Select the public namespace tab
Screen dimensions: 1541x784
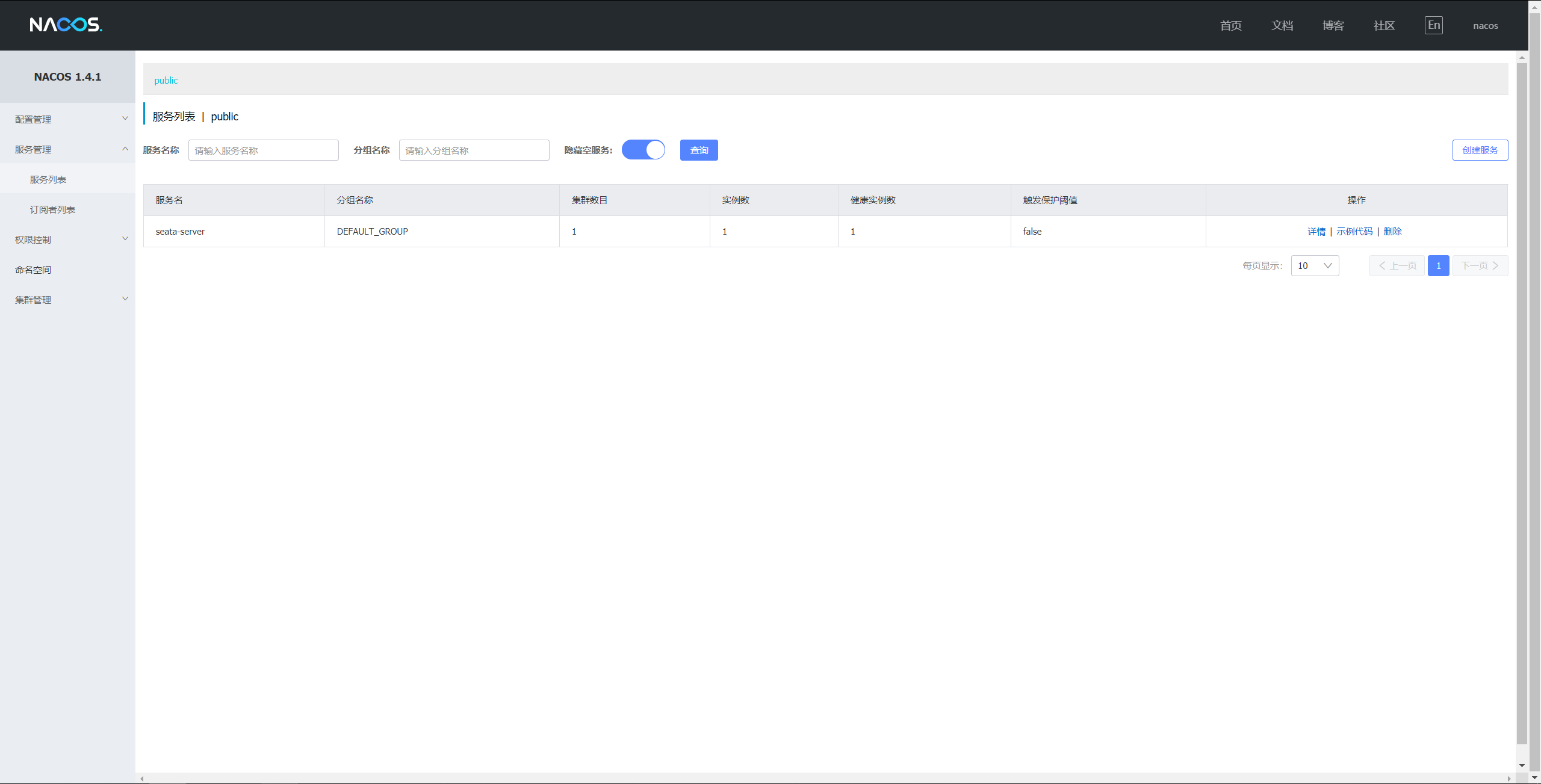pos(166,81)
